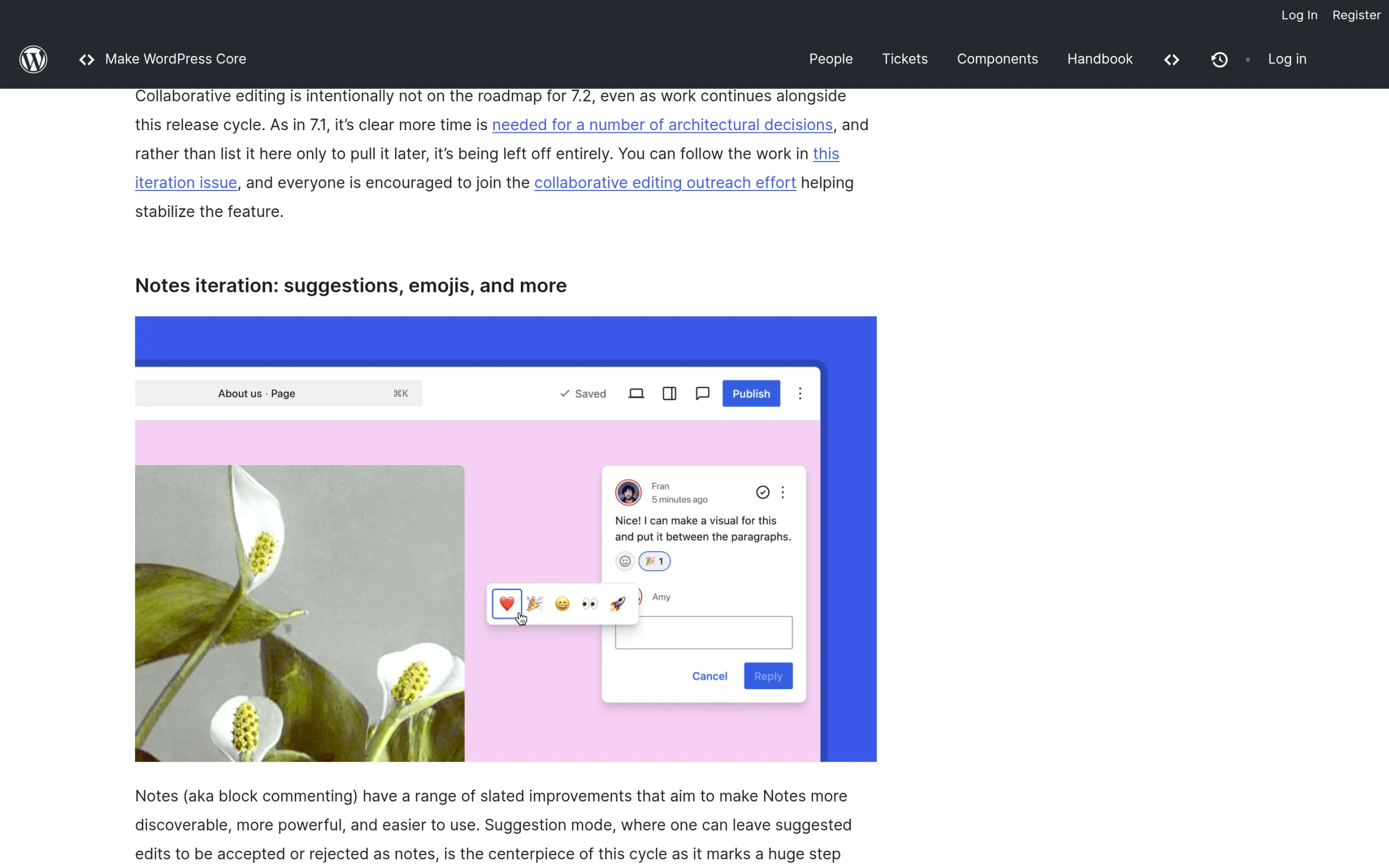Select the grinning face emoji
Viewport: 1389px width, 868px height.
[562, 604]
